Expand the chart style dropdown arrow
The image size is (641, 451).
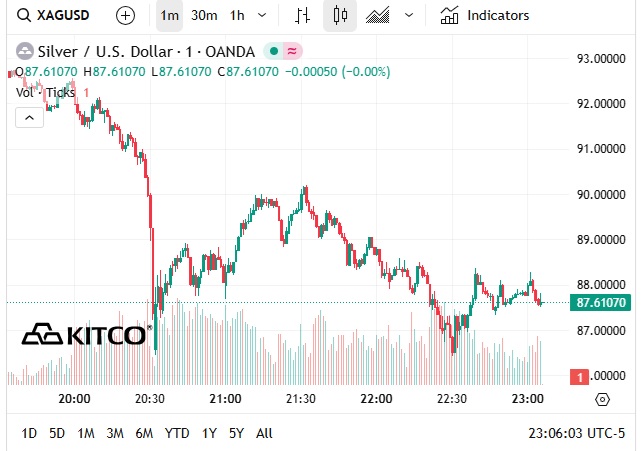(408, 16)
